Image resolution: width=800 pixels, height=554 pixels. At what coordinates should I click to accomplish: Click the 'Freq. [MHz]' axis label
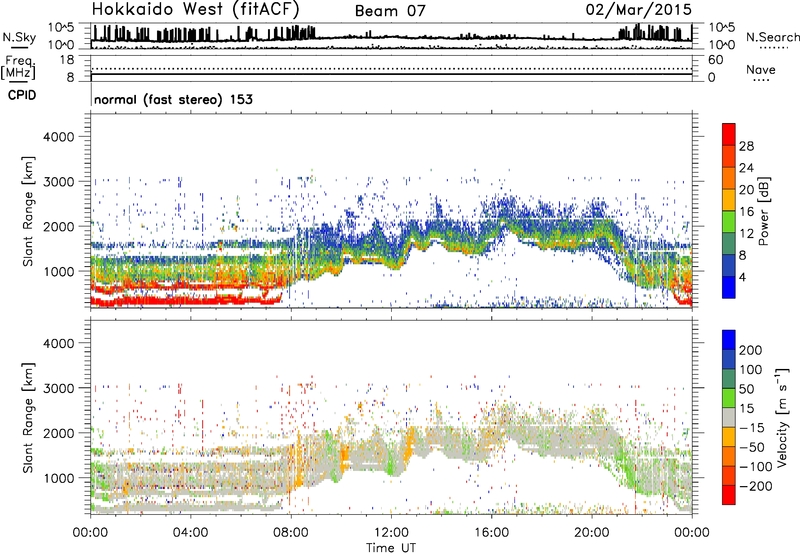(19, 68)
